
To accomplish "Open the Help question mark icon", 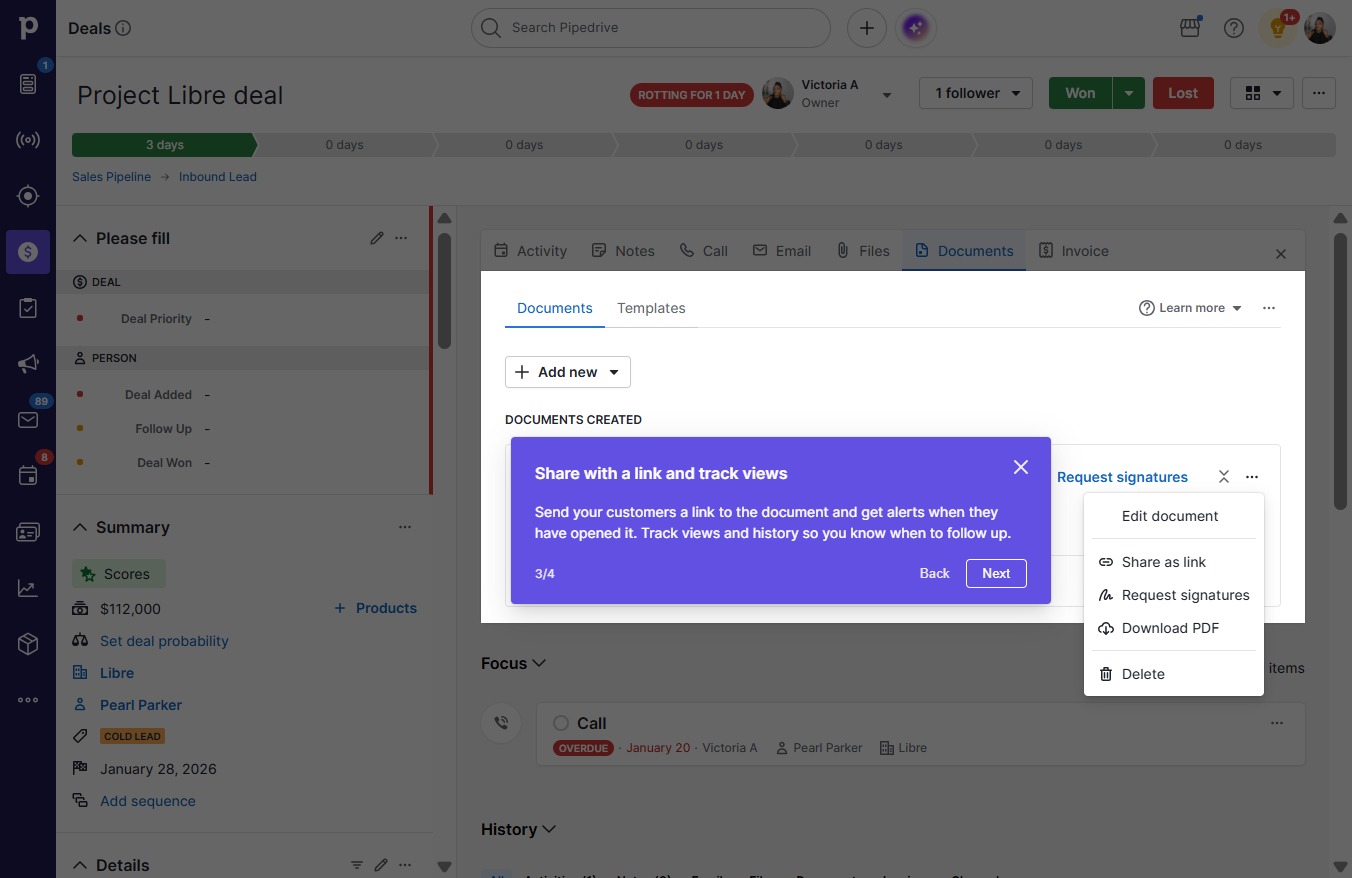I will 1234,28.
